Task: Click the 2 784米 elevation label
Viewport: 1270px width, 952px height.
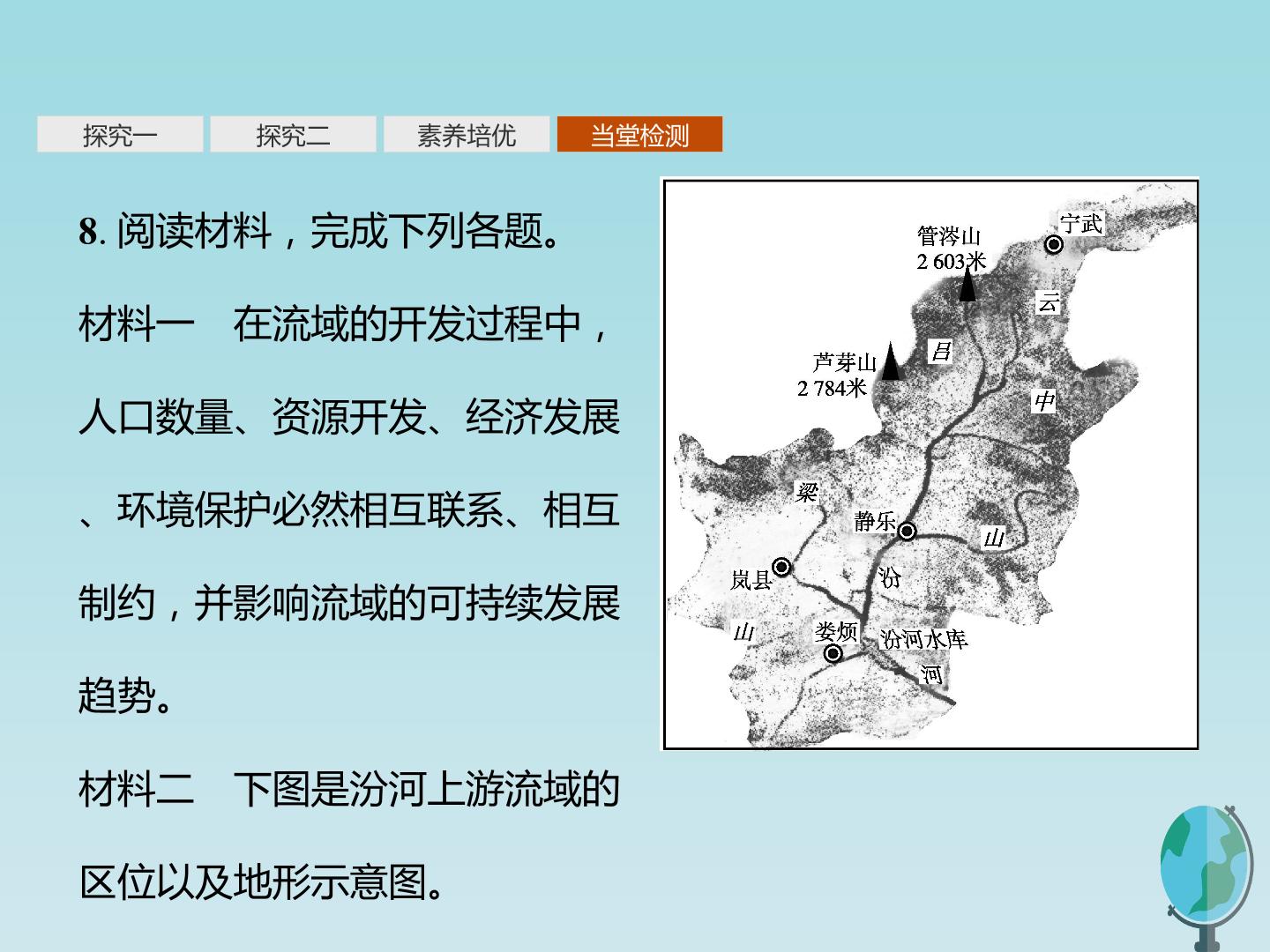Action: tap(833, 388)
